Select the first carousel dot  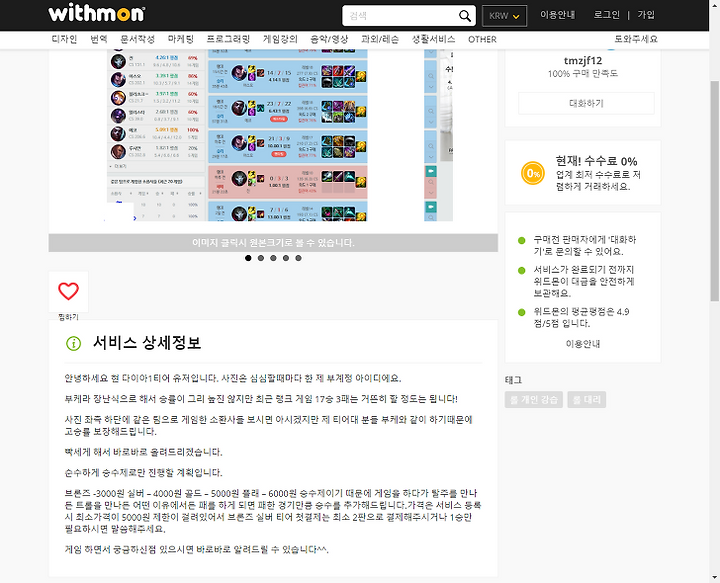point(248,258)
